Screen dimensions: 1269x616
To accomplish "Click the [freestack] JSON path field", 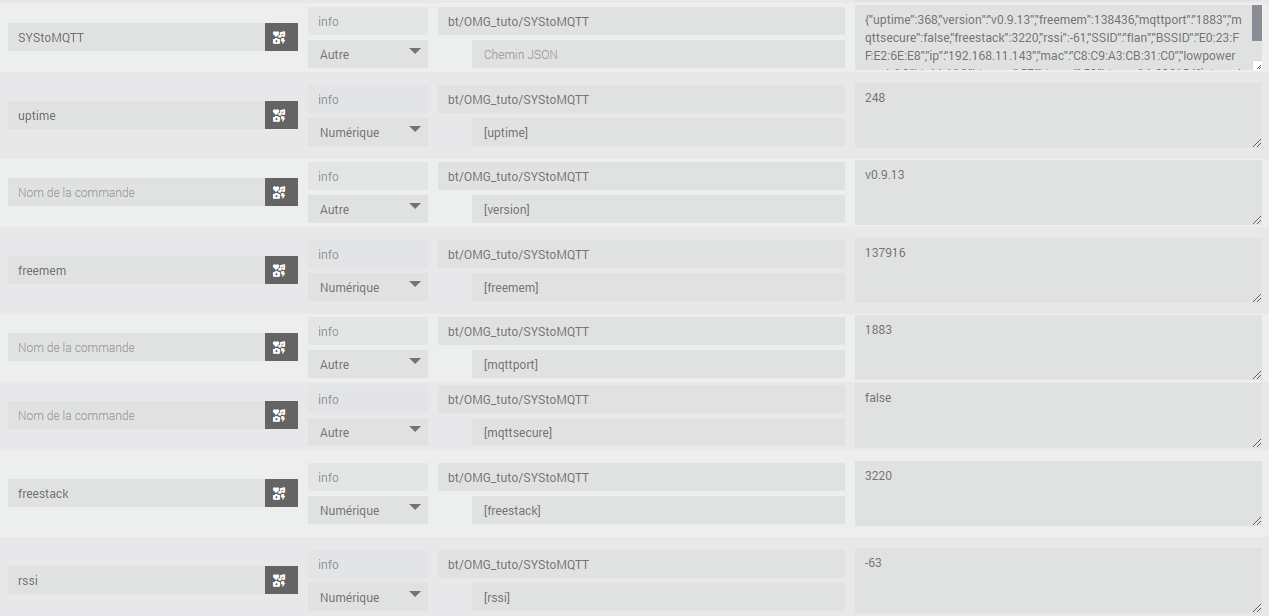I will click(x=658, y=510).
